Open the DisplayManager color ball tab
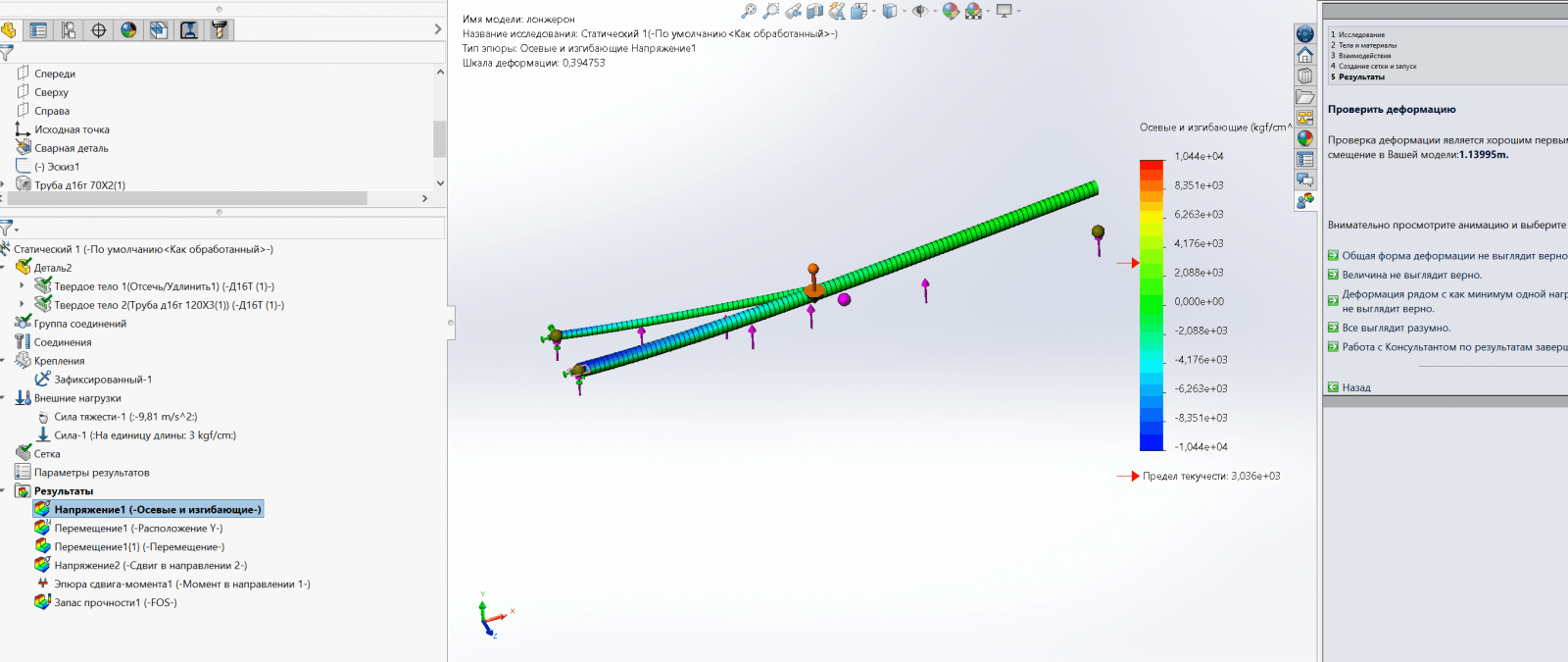 click(128, 30)
